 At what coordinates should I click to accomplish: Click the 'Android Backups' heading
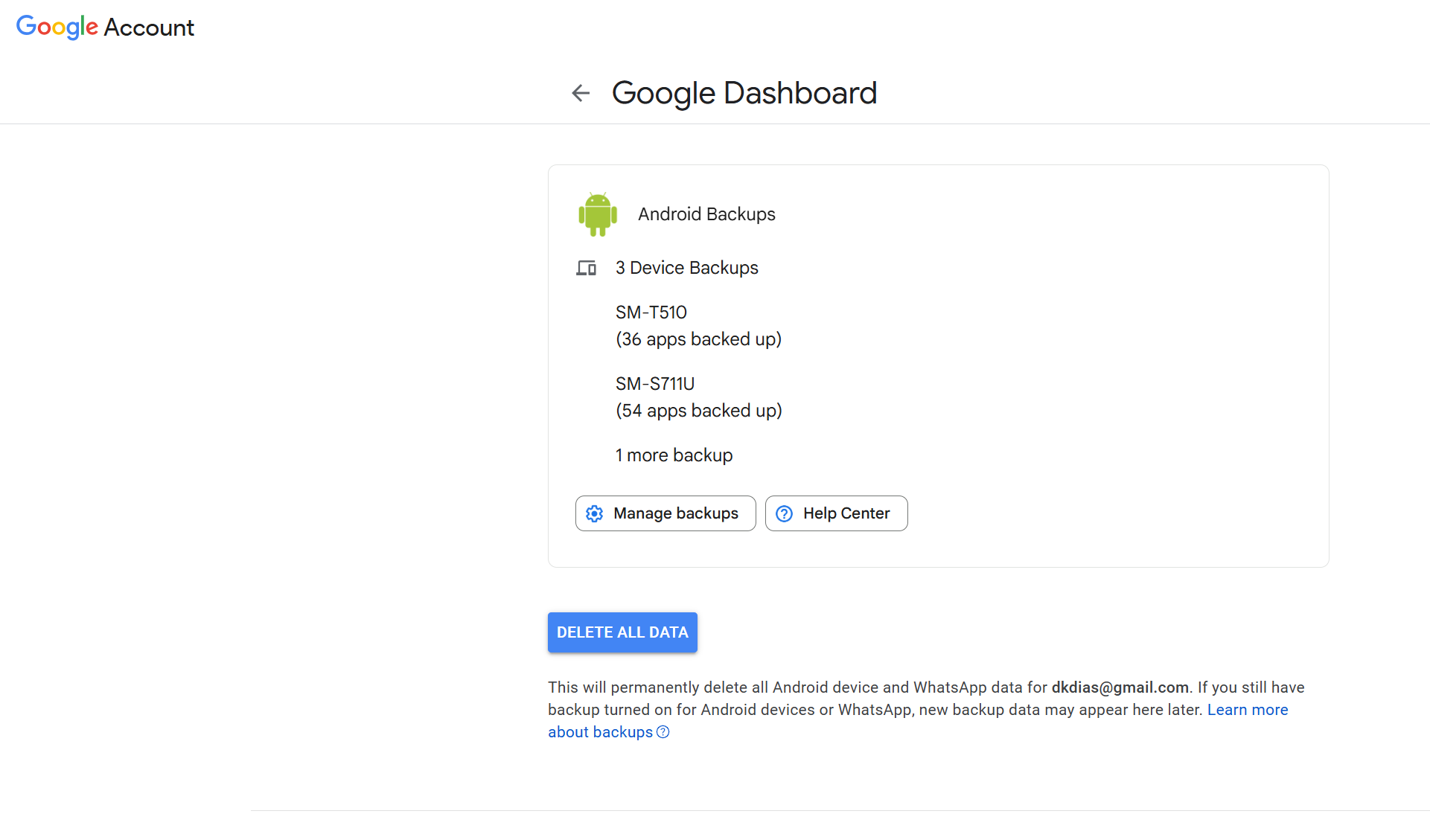pos(706,214)
